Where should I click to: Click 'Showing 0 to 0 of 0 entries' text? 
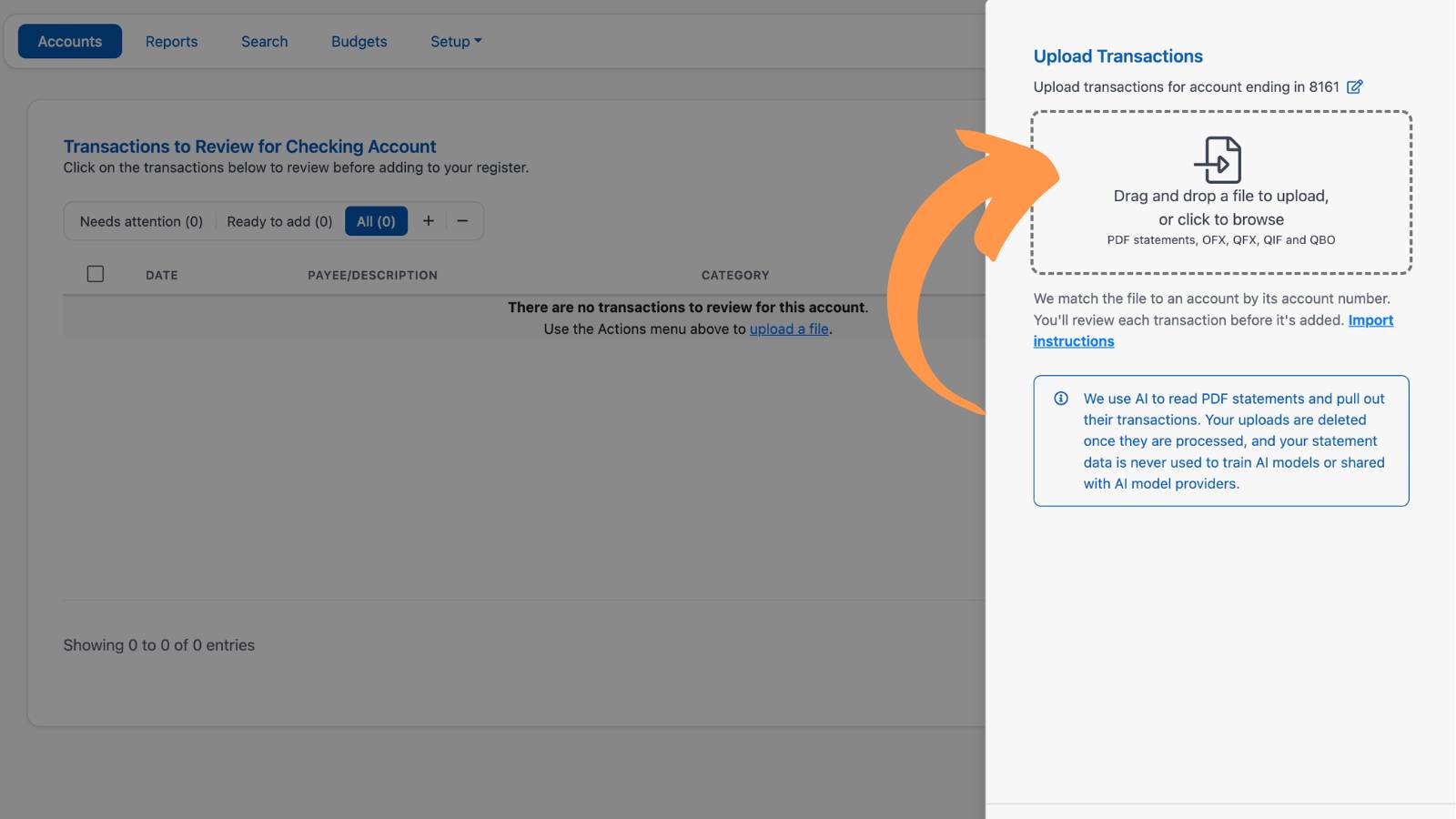(158, 645)
